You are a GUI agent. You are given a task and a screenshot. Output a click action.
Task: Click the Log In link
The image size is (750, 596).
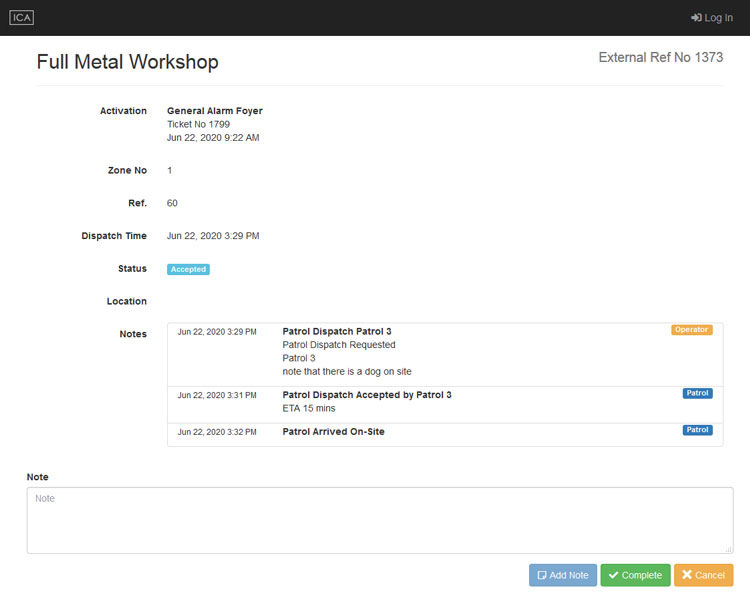pyautogui.click(x=711, y=18)
